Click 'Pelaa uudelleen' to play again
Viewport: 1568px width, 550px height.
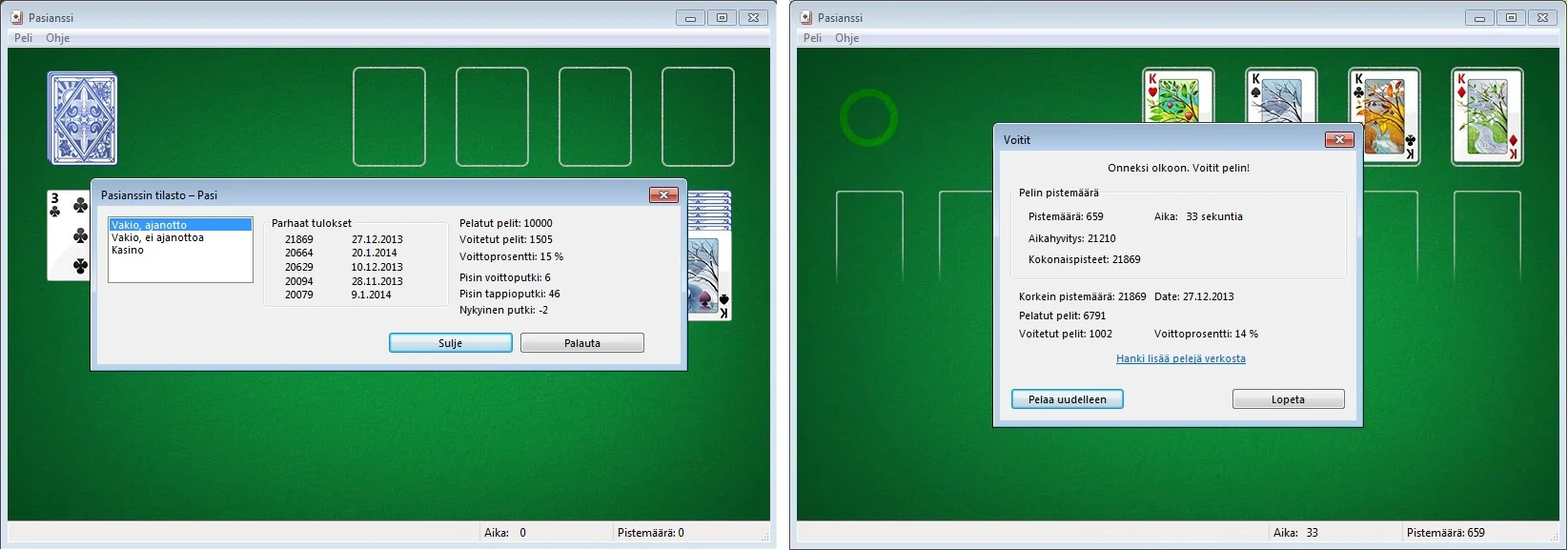1067,399
